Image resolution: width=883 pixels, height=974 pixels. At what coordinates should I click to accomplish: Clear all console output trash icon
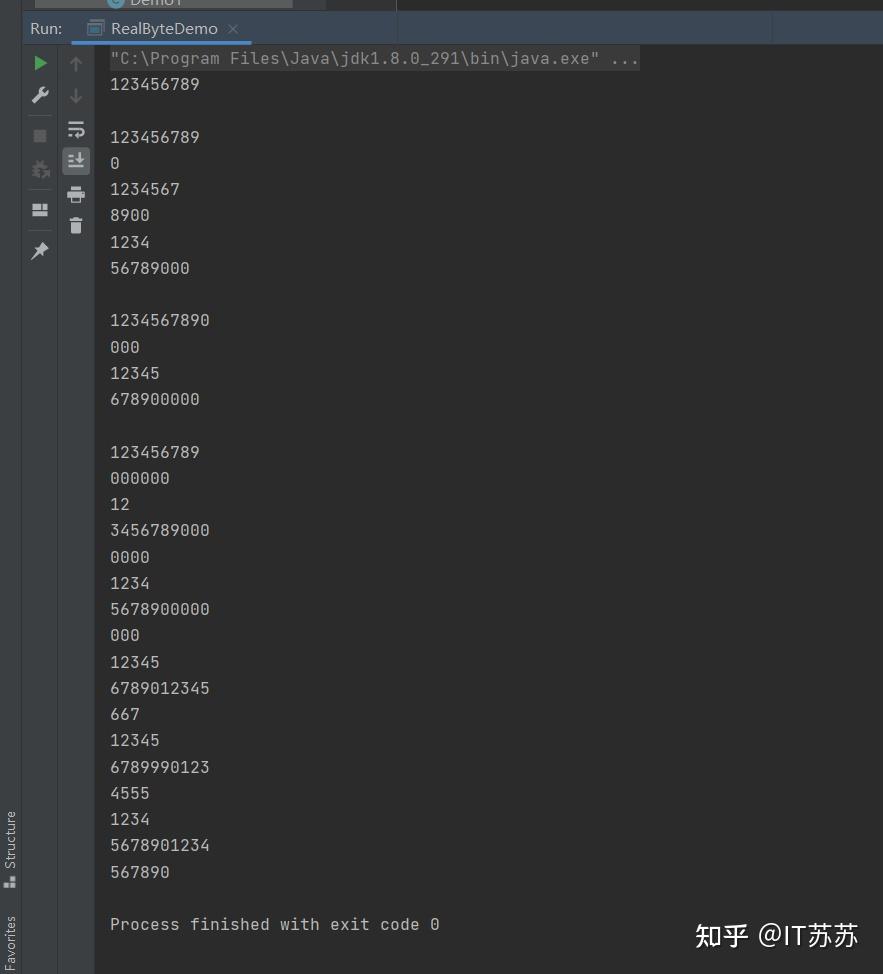coord(76,225)
